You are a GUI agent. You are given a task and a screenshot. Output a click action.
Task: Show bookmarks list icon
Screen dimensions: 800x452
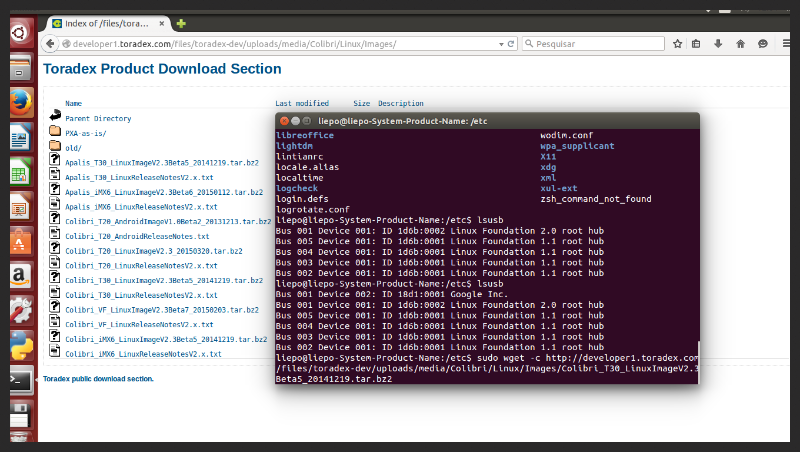point(696,44)
